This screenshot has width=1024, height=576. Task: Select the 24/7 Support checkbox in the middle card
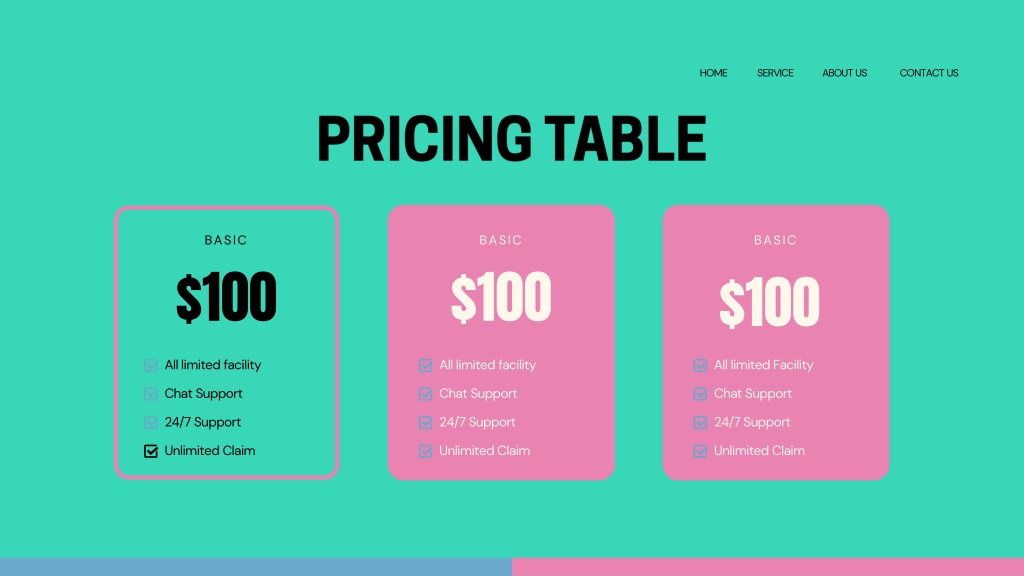pos(426,423)
